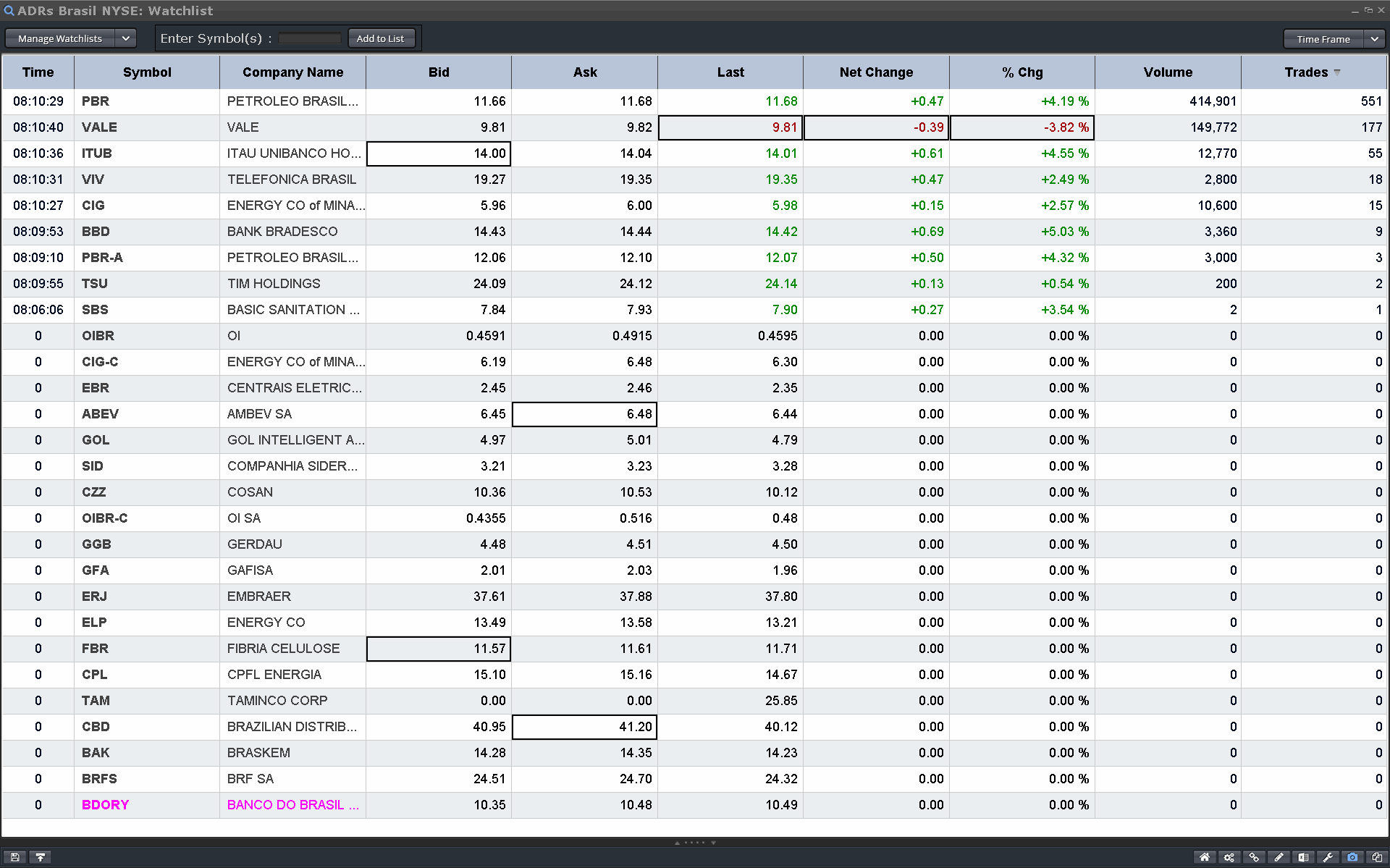
Task: Click the duplicate window icon
Action: [x=1376, y=857]
